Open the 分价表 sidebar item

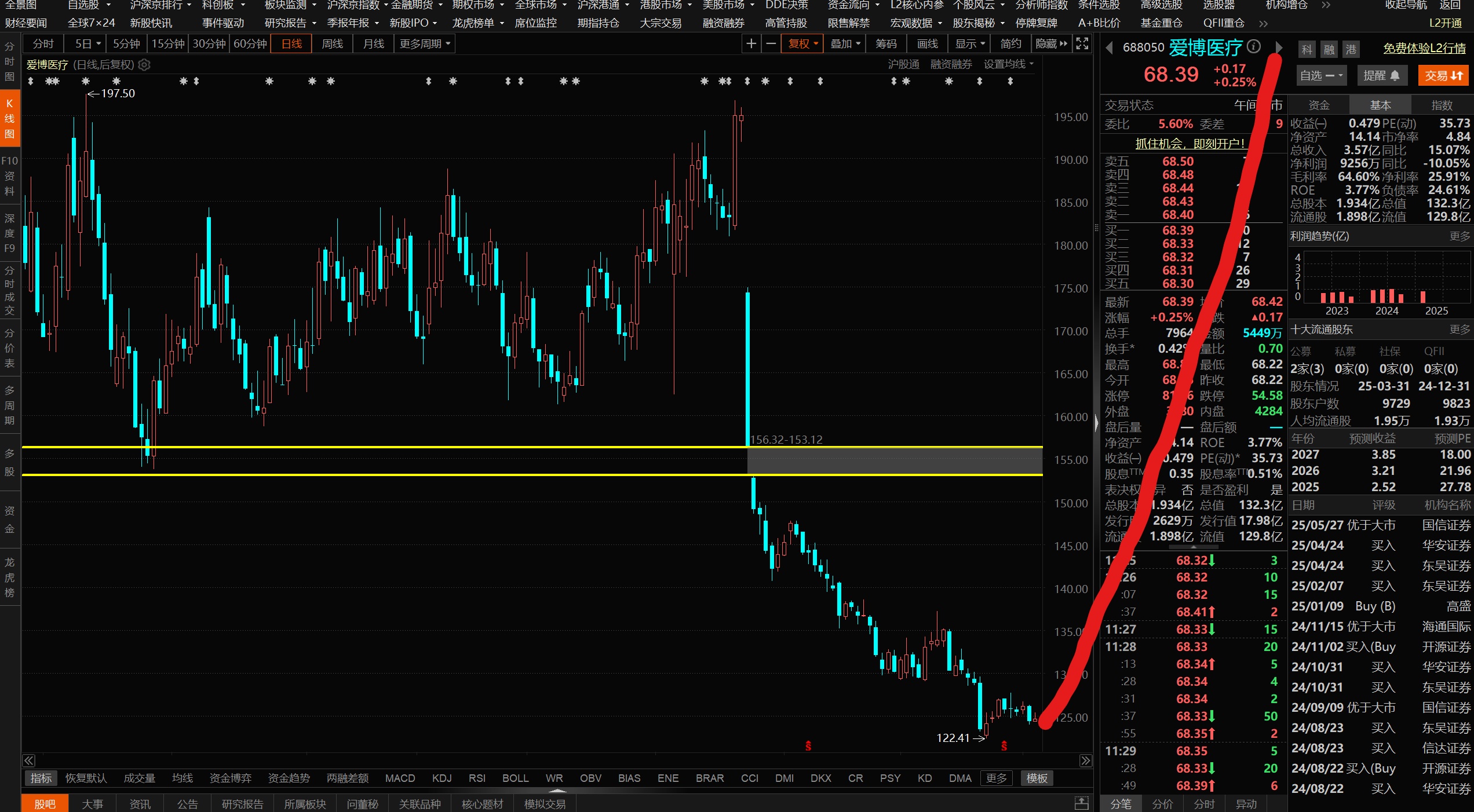pyautogui.click(x=10, y=348)
